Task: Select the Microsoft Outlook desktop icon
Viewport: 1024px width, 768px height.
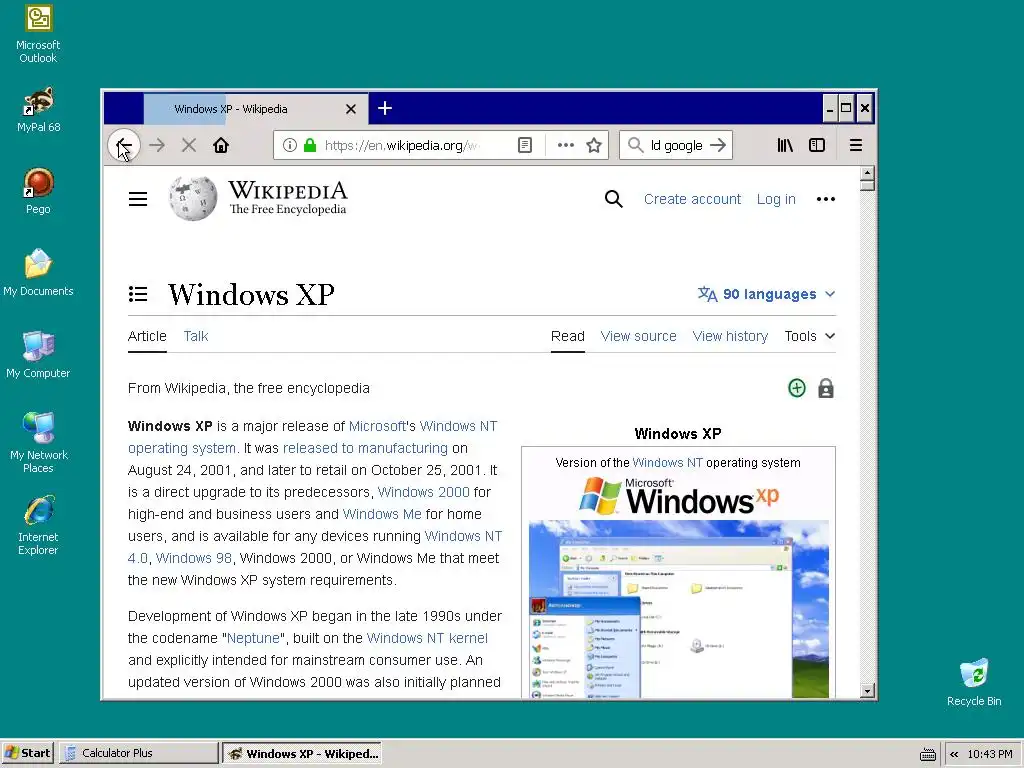Action: pyautogui.click(x=38, y=35)
